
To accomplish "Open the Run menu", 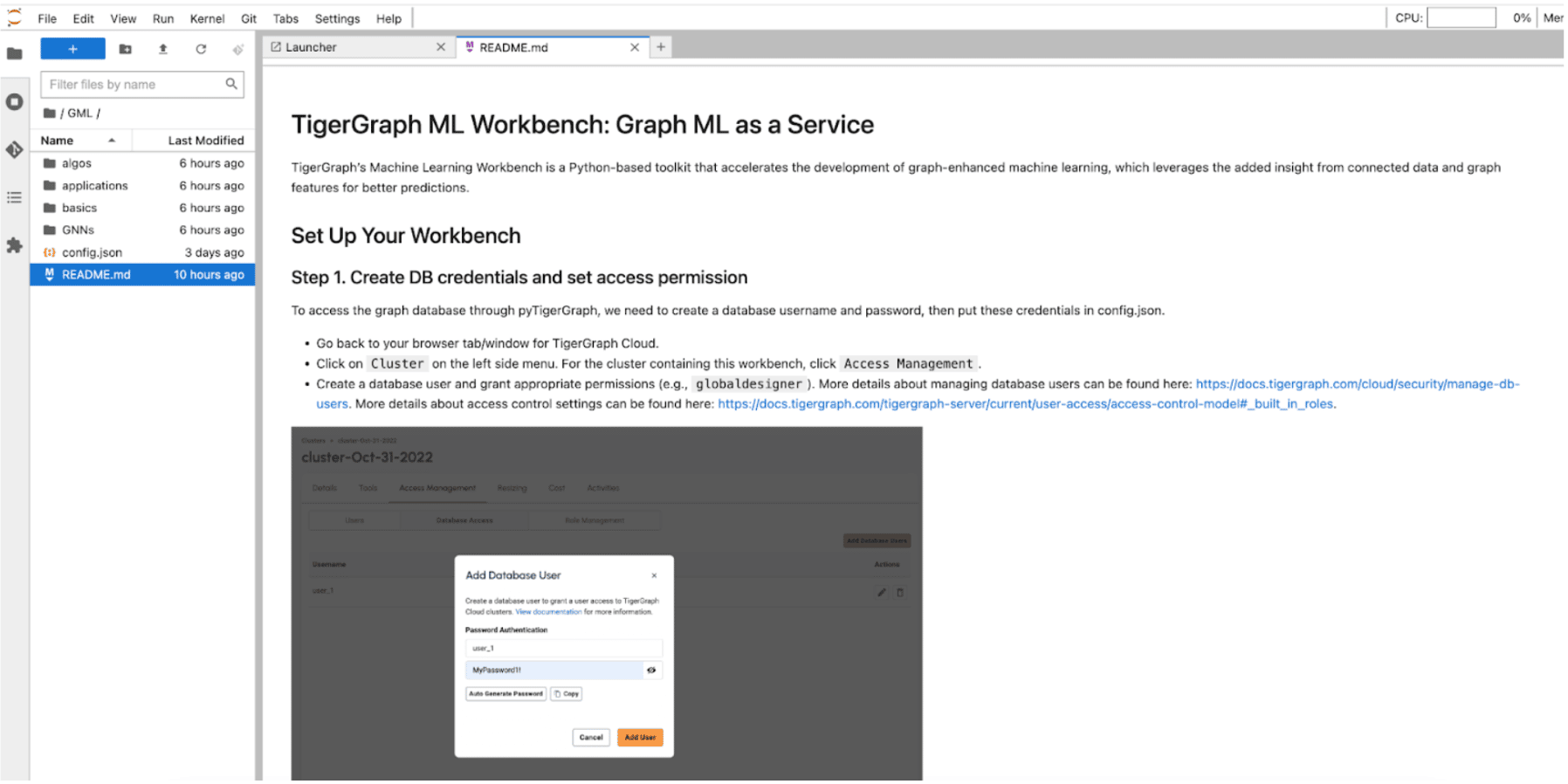I will point(163,18).
